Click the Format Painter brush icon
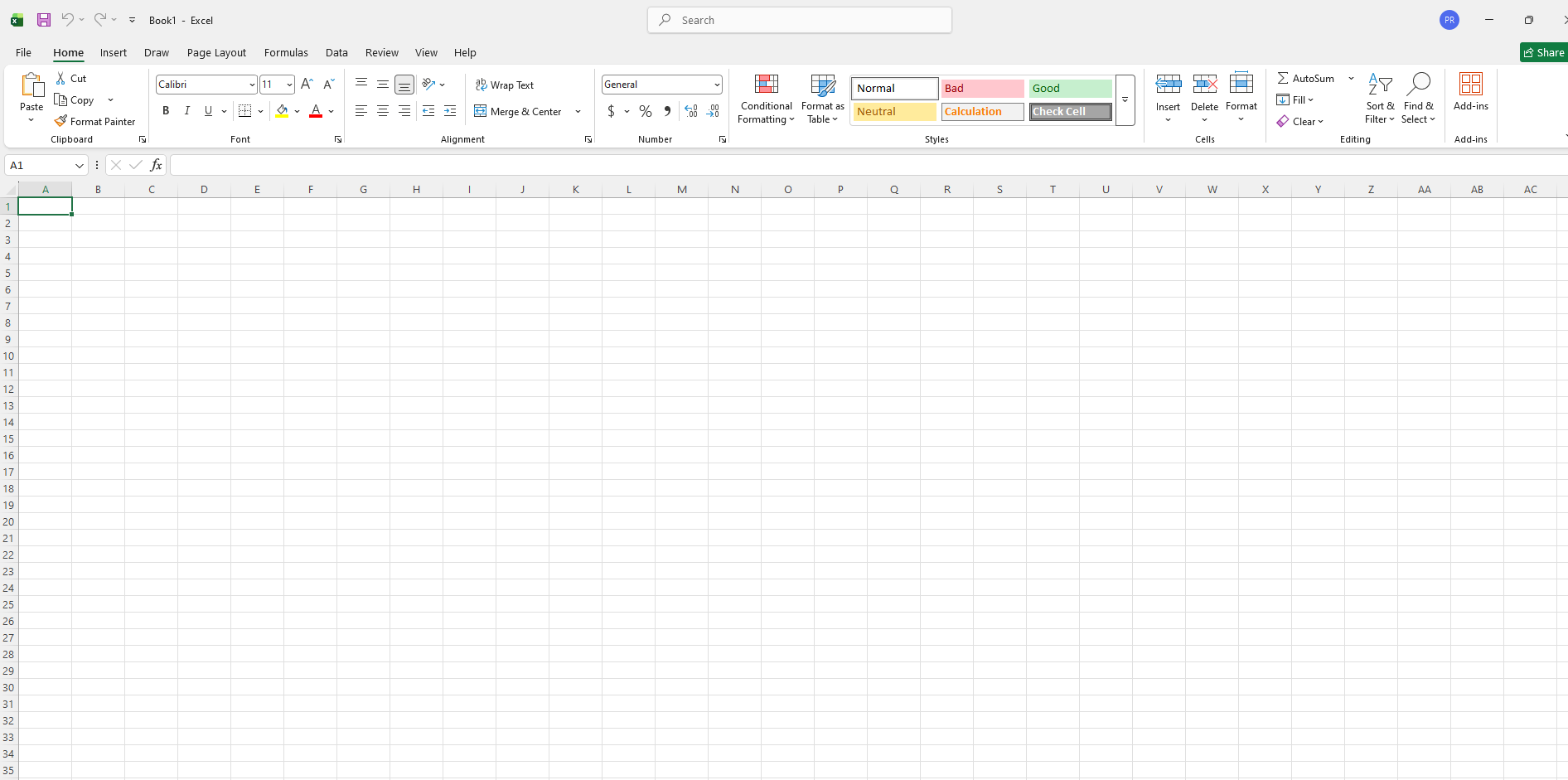This screenshot has width=1568, height=780. (x=60, y=121)
